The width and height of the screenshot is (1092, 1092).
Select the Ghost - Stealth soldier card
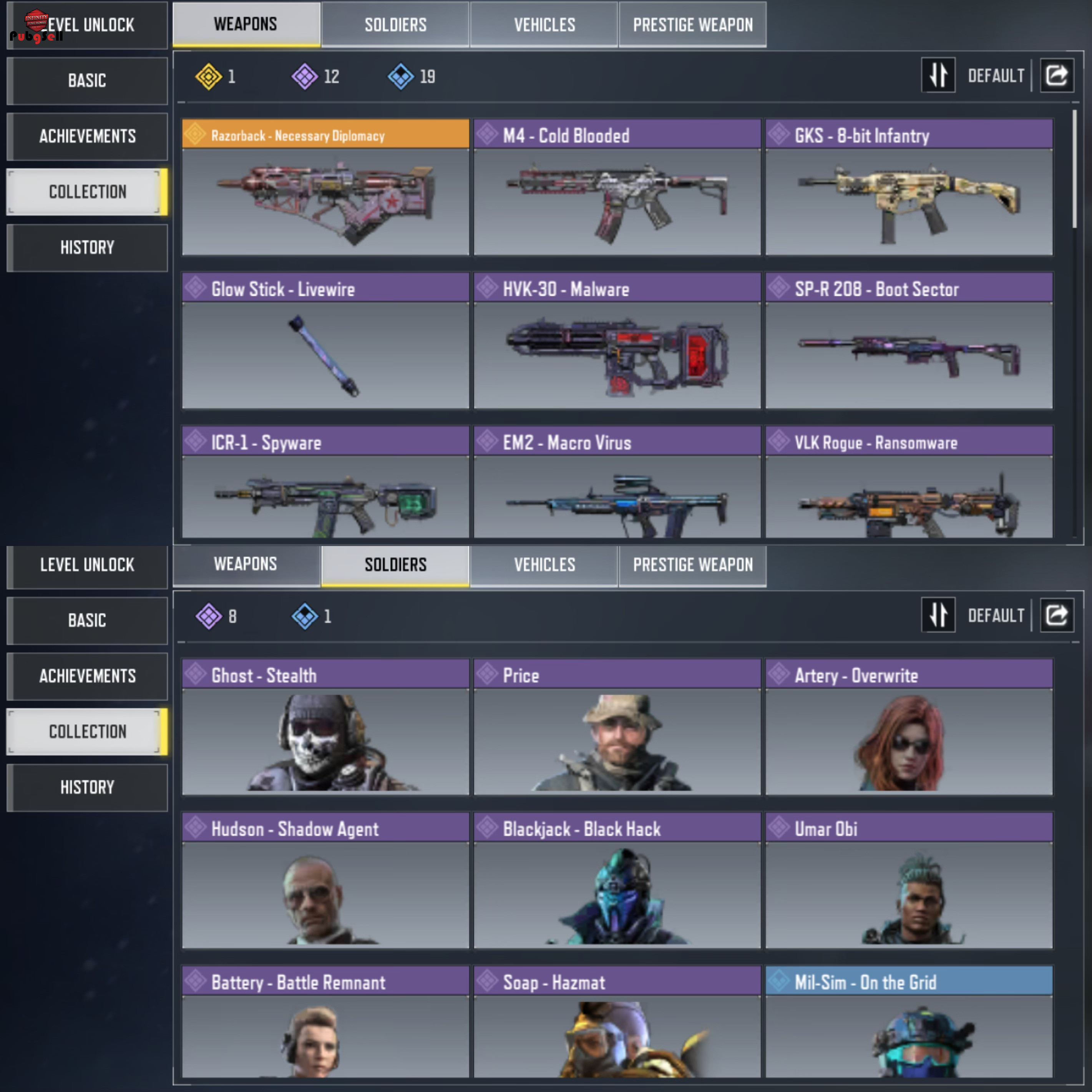coord(325,727)
